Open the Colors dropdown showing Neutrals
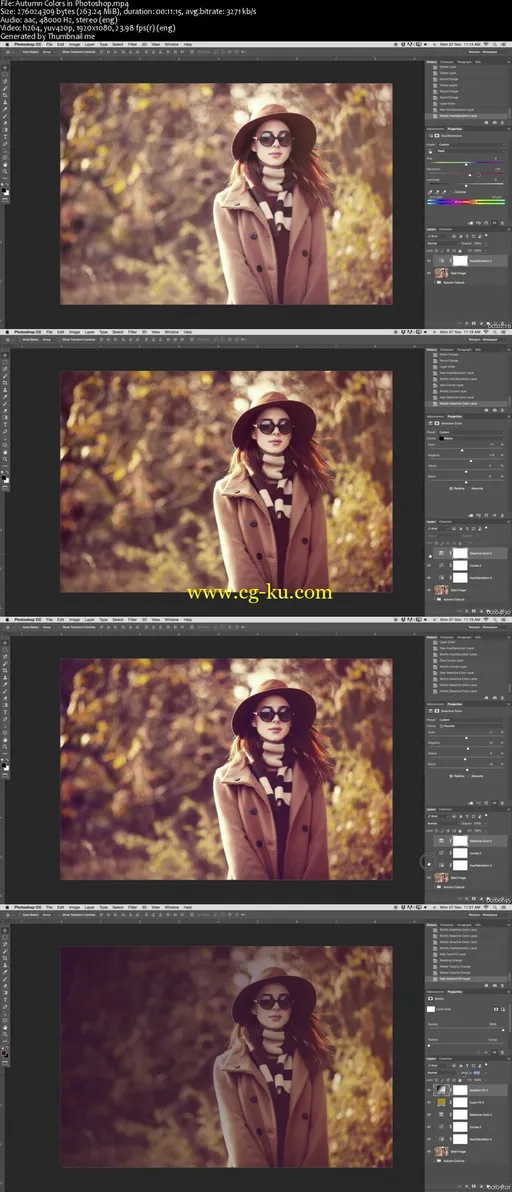The image size is (512, 1192). pos(472,727)
